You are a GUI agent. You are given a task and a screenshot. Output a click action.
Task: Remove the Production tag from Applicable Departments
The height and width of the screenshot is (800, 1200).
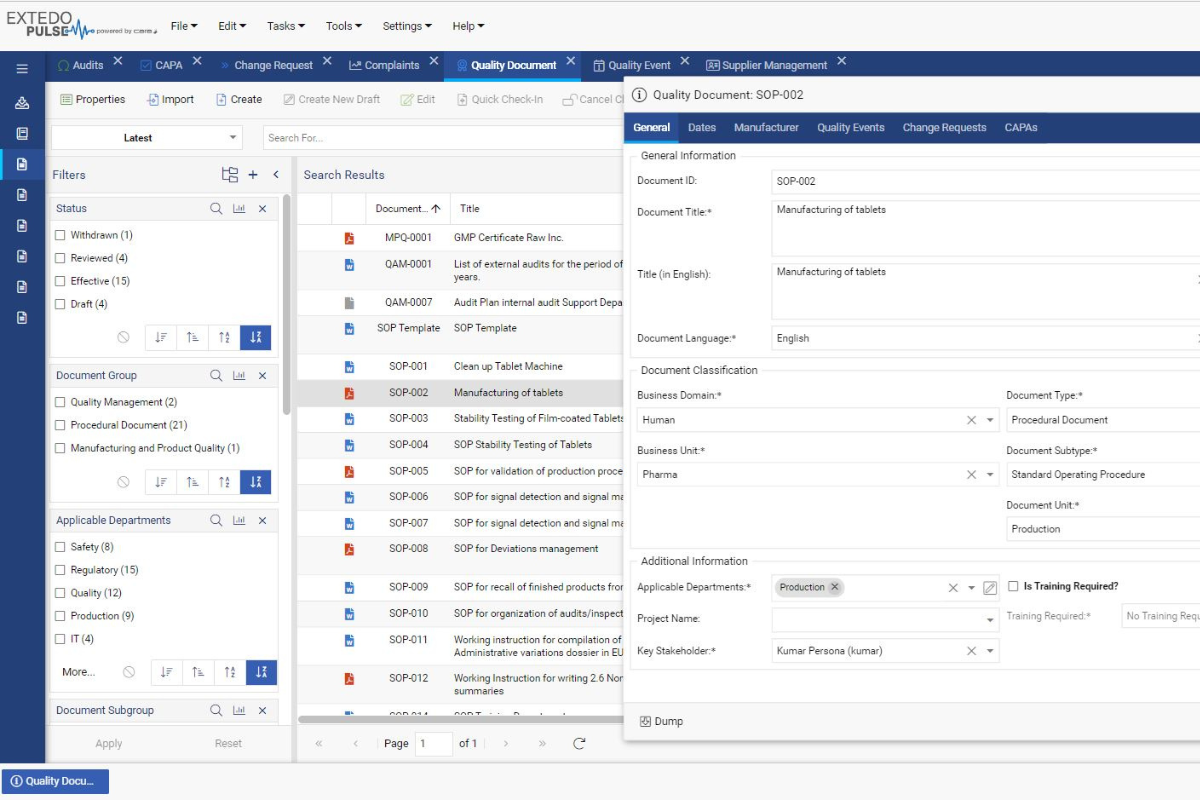click(x=834, y=587)
